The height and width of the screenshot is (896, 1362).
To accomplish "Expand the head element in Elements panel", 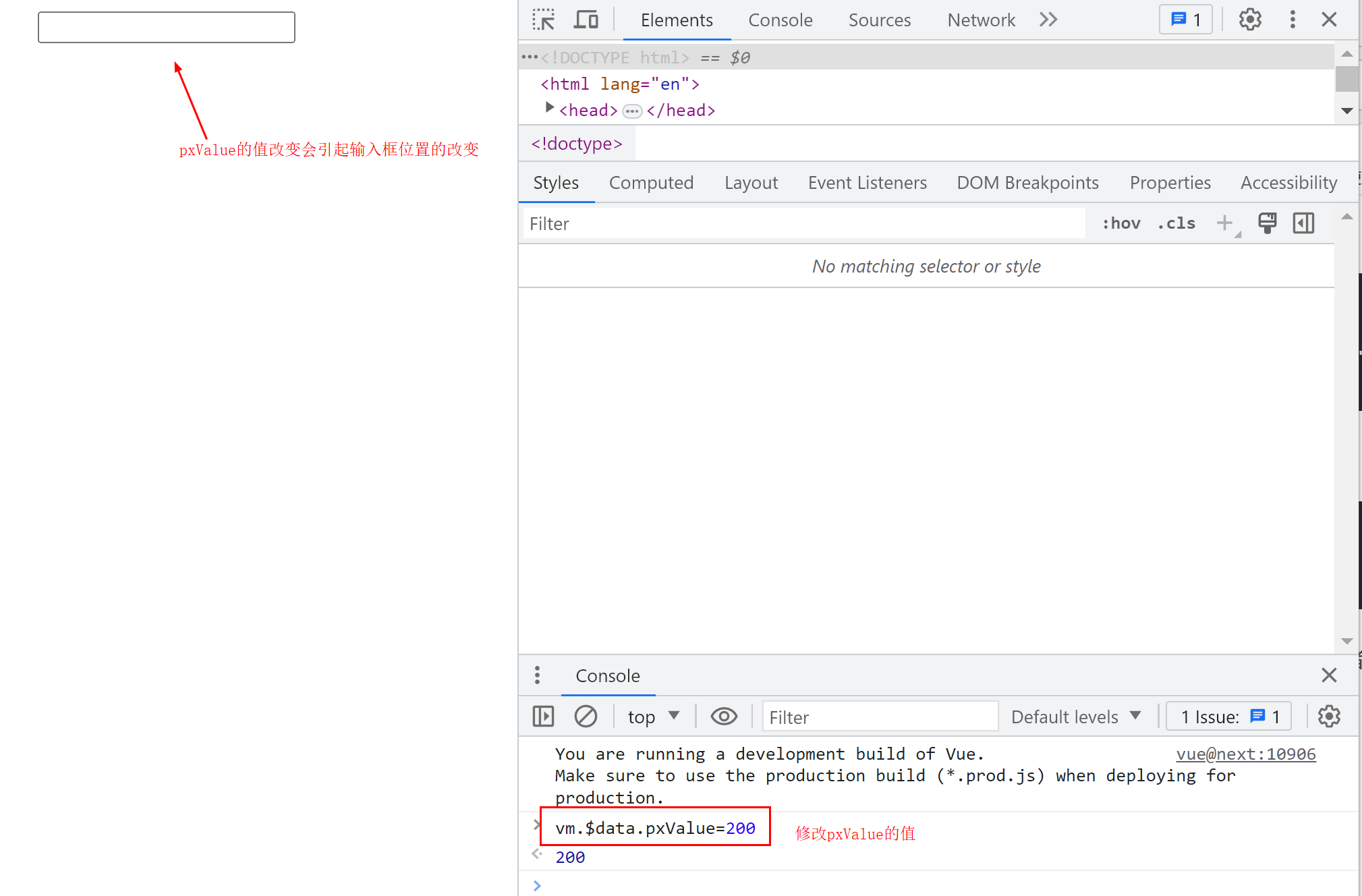I will point(547,109).
